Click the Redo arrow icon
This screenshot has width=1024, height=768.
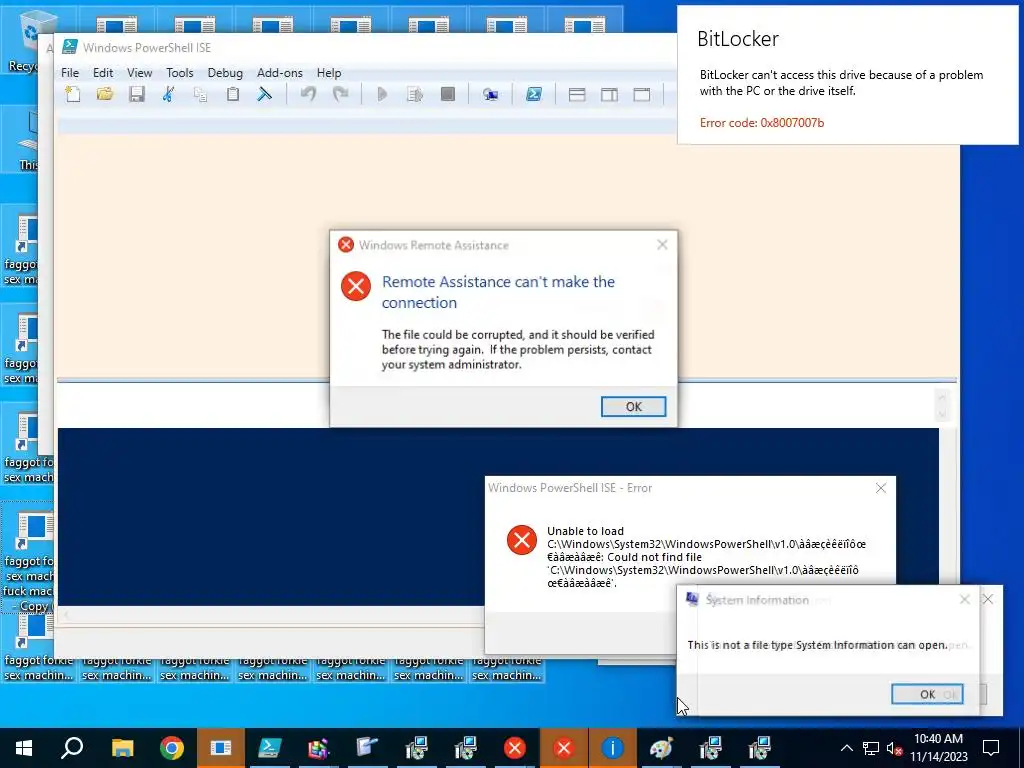340,94
